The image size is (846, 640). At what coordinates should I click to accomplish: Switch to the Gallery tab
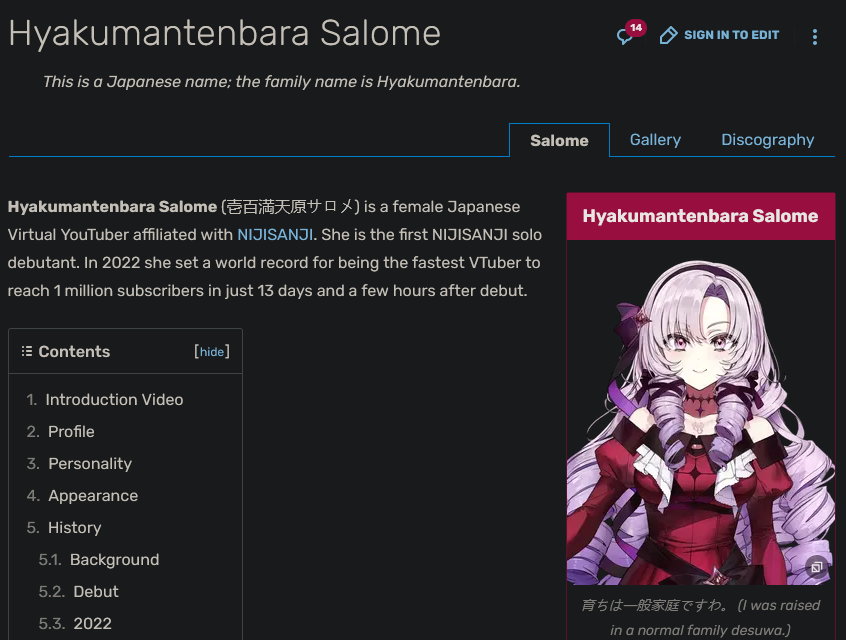[x=655, y=140]
